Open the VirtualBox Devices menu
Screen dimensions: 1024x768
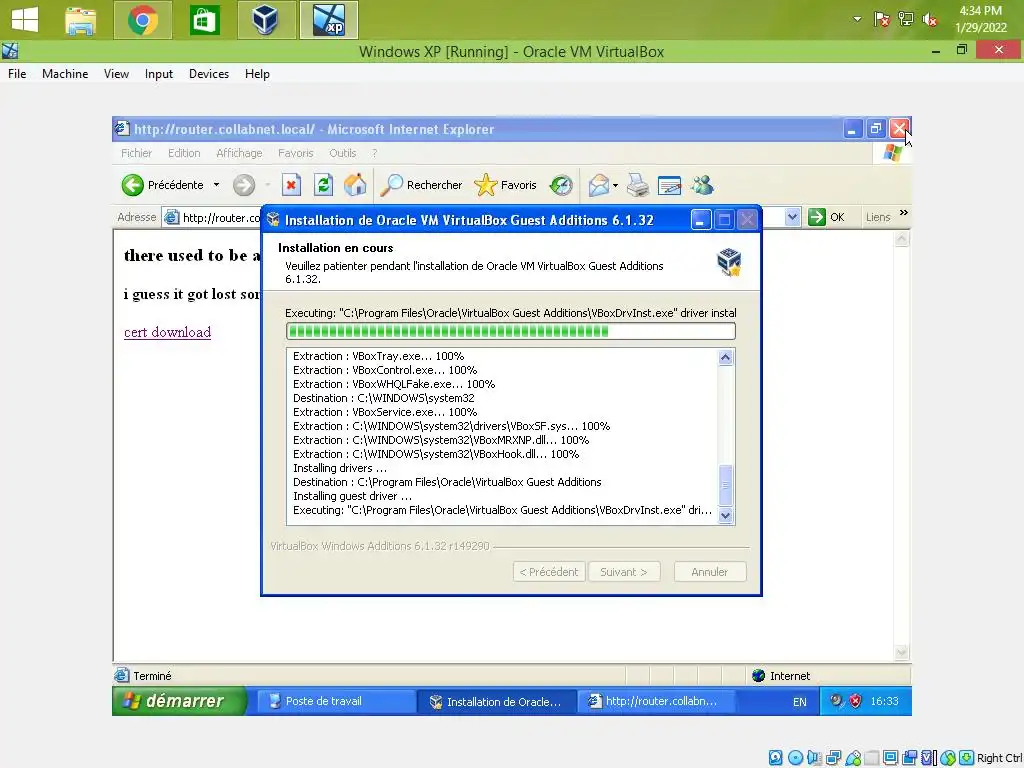pyautogui.click(x=209, y=74)
